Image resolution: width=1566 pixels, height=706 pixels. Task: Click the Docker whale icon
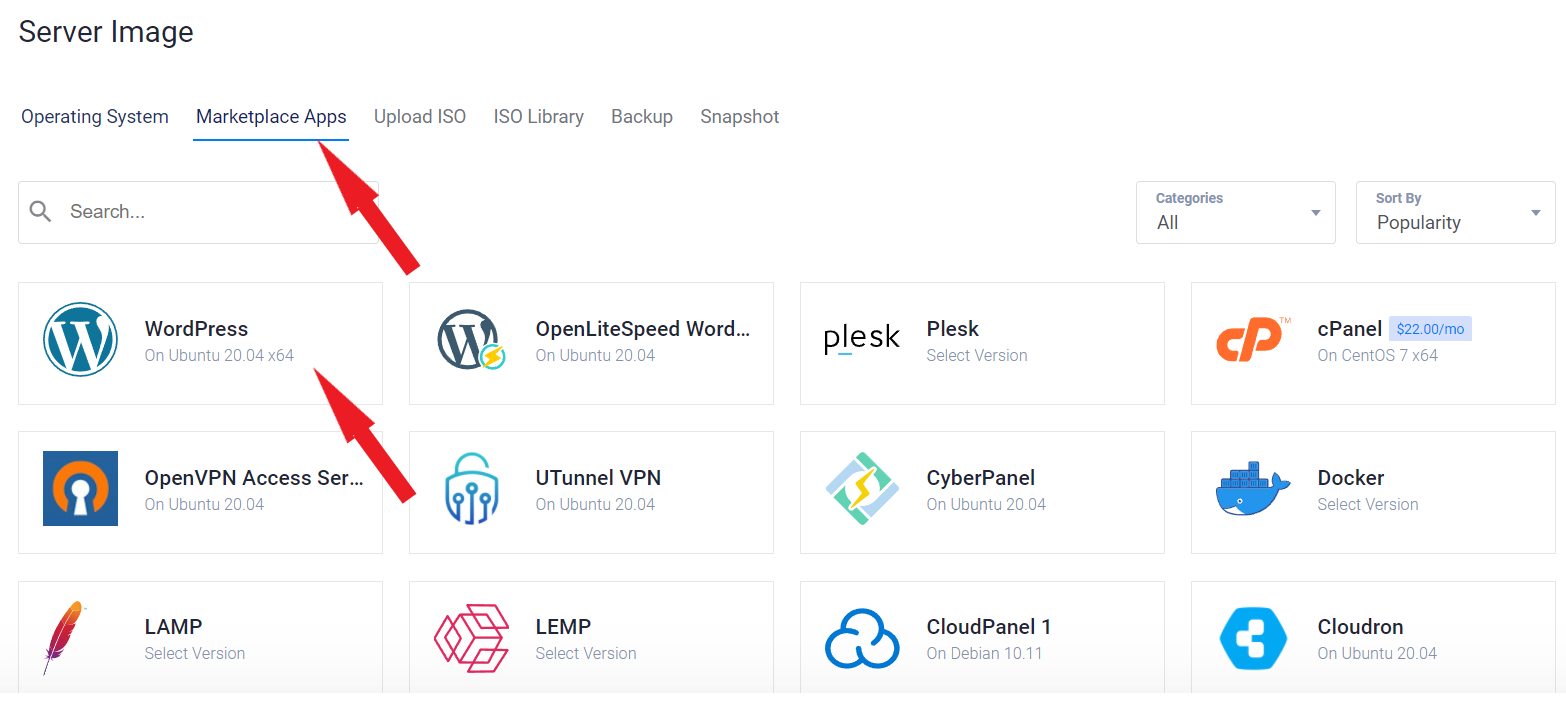1252,489
